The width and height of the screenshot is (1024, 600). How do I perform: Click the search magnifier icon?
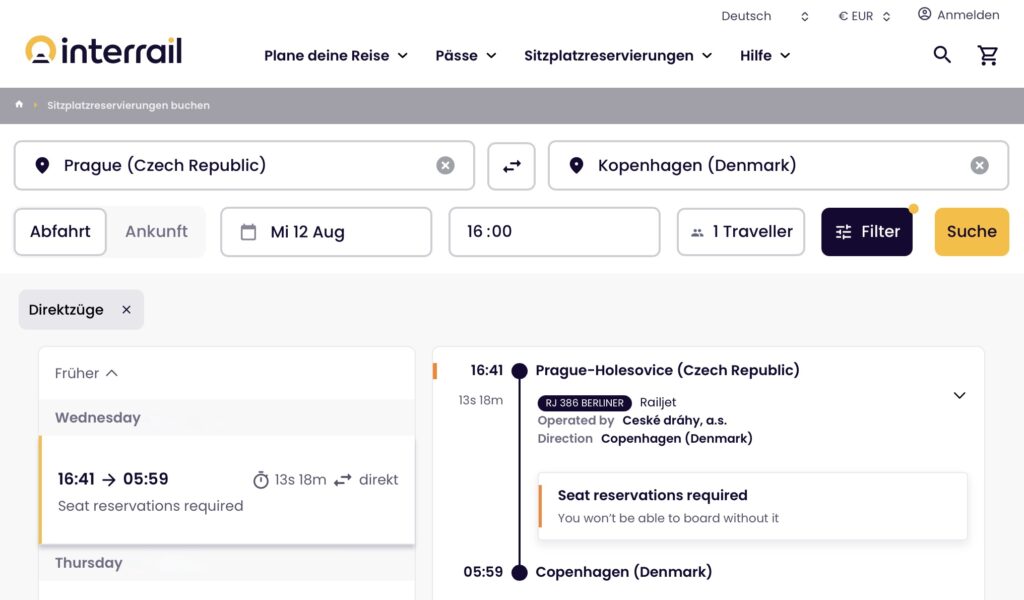[942, 55]
